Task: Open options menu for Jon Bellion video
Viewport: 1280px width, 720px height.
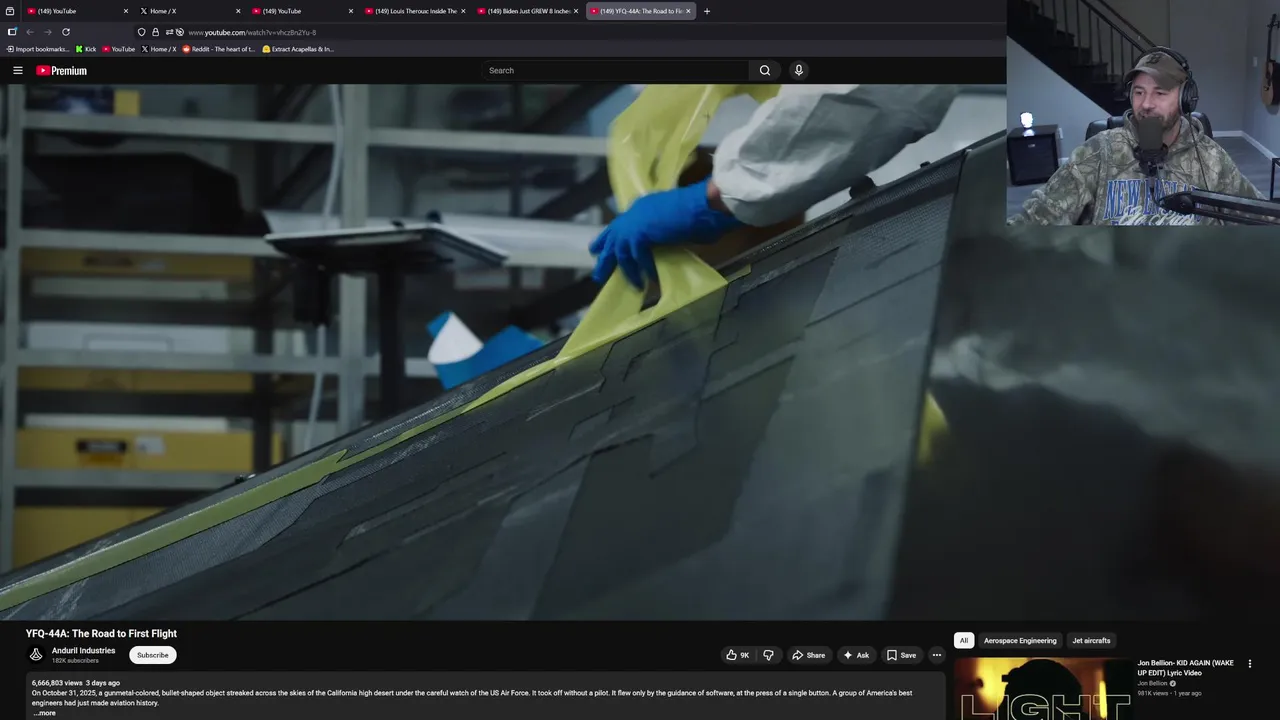Action: coord(1249,663)
